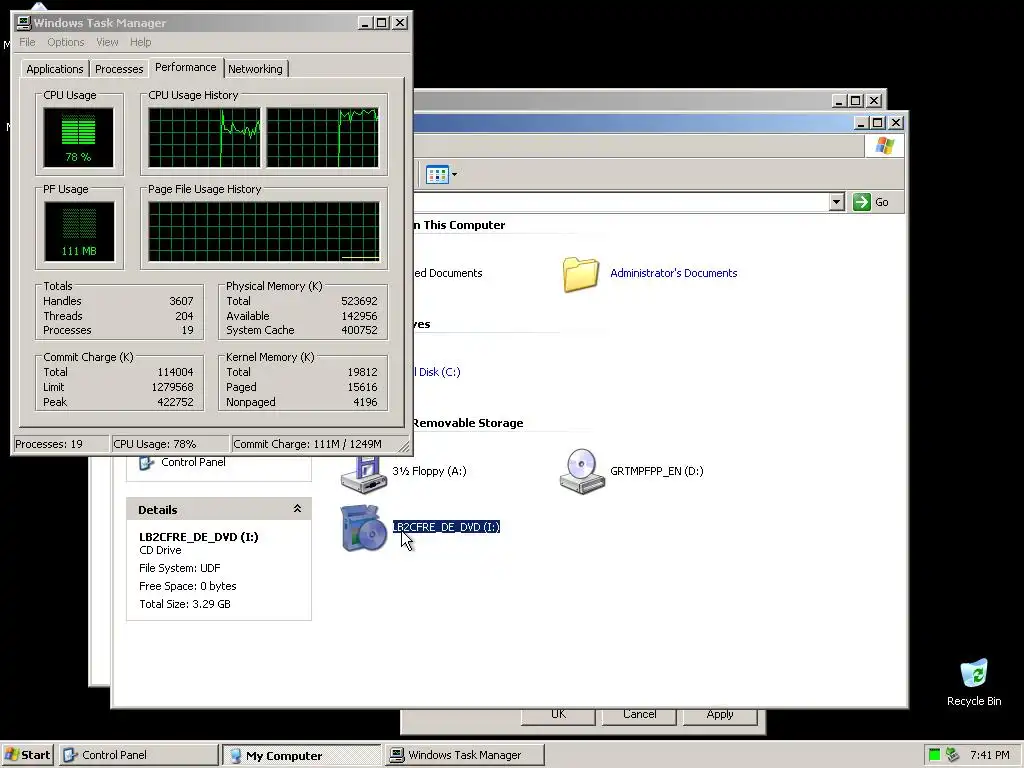The width and height of the screenshot is (1024, 768).
Task: Open the Options menu in Task Manager
Action: (x=65, y=42)
